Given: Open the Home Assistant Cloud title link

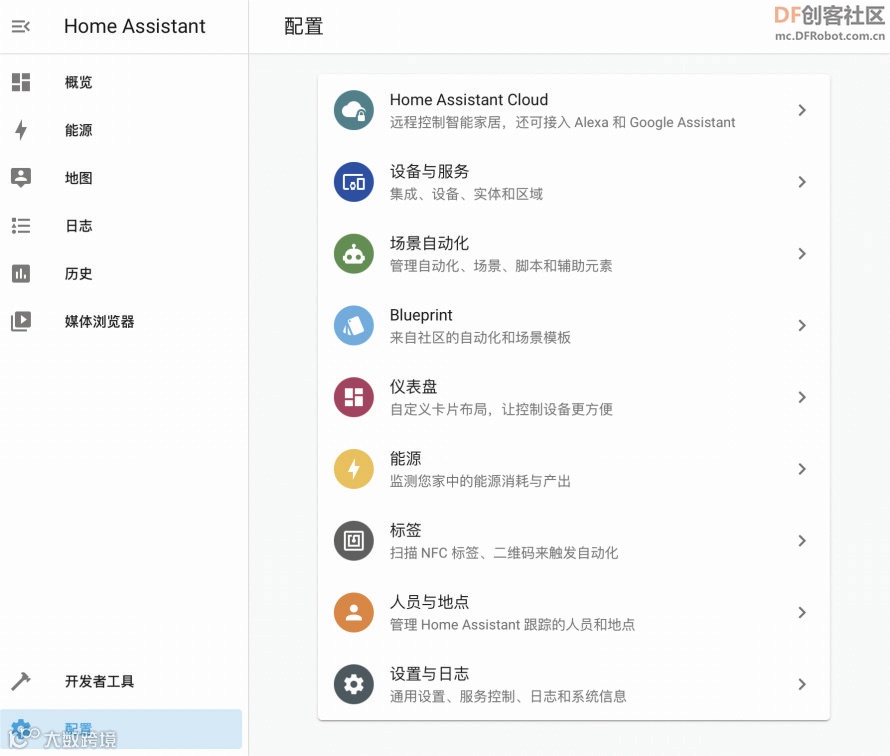Looking at the screenshot, I should 469,100.
